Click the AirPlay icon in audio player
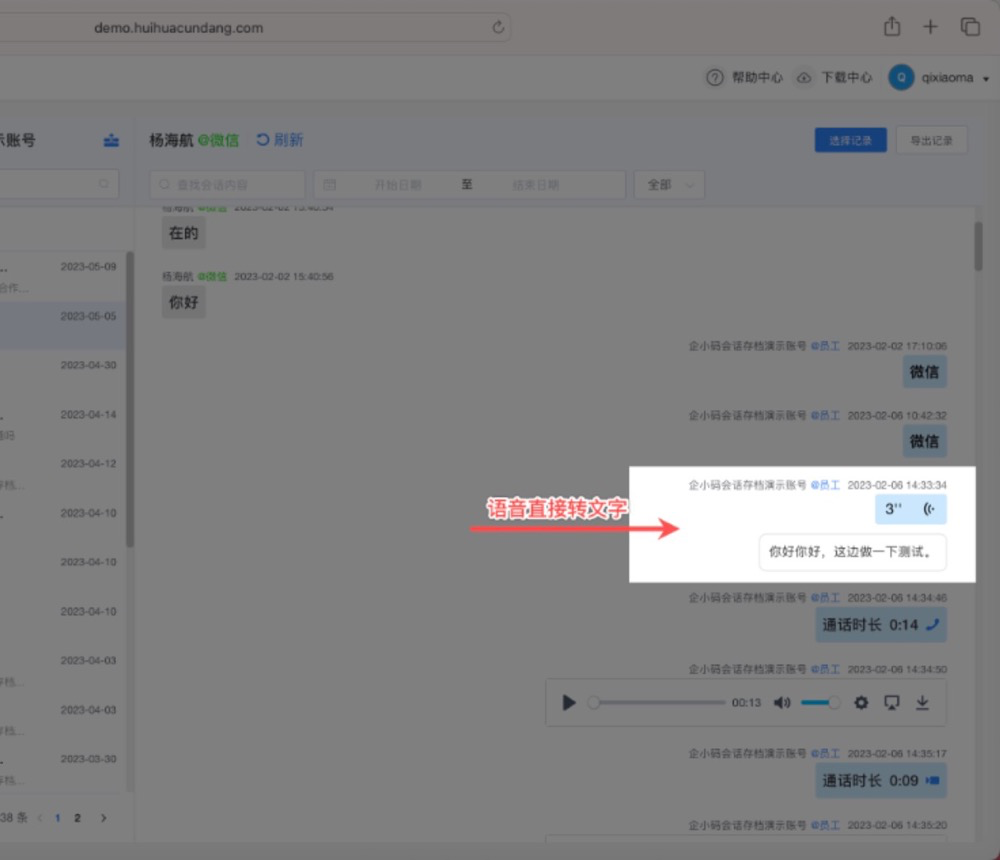 (892, 703)
